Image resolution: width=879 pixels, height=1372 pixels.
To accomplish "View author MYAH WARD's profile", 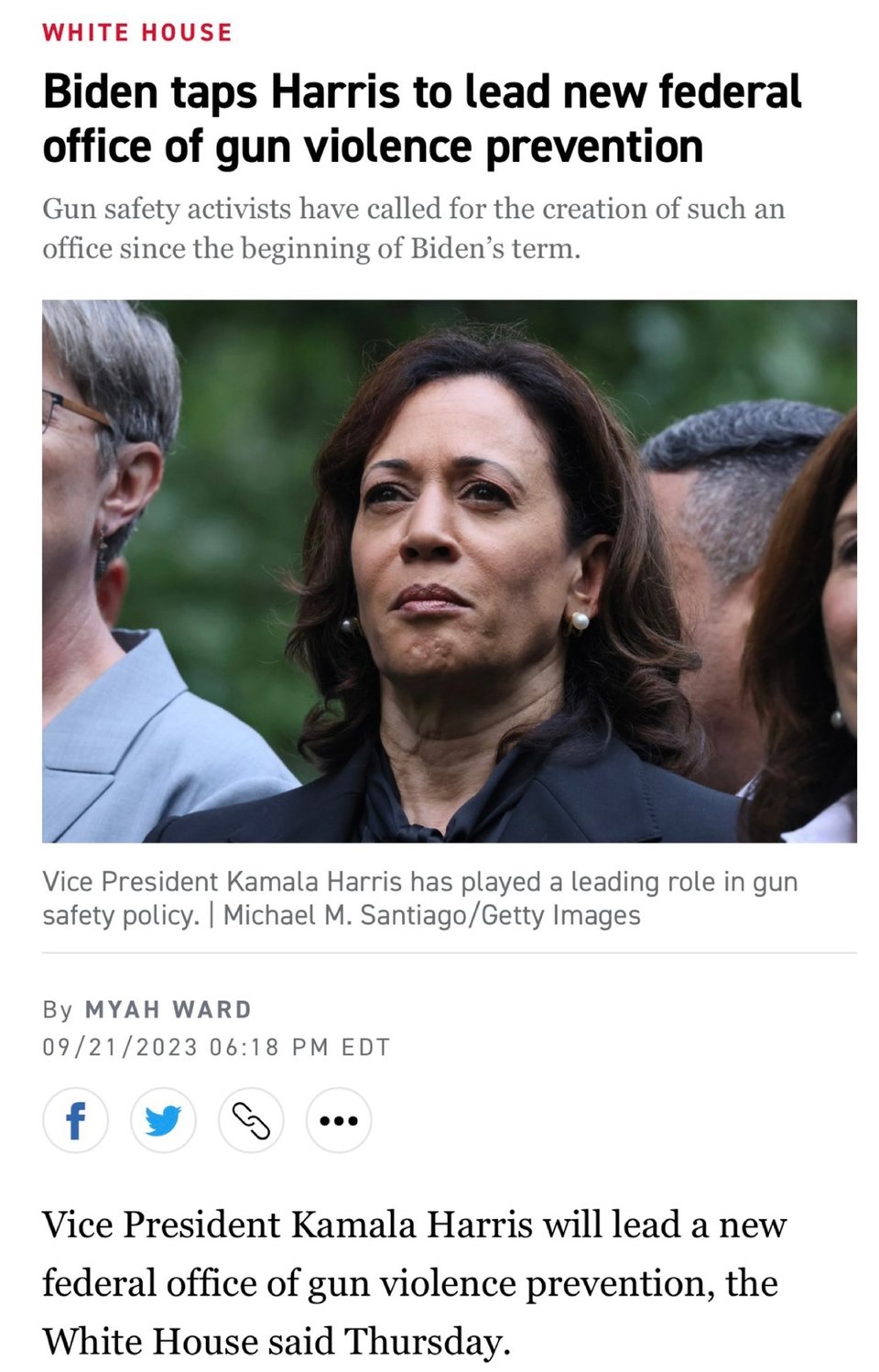I will (168, 1009).
